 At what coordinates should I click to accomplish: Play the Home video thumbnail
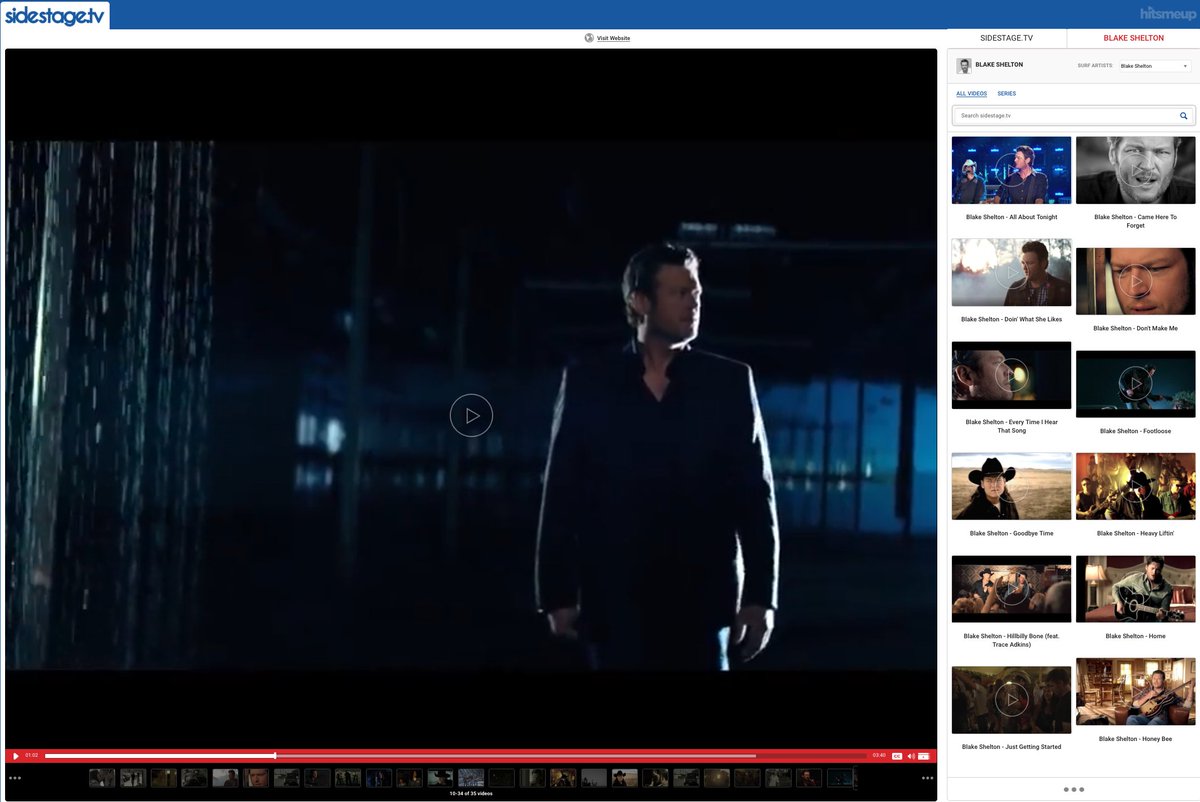coord(1135,589)
